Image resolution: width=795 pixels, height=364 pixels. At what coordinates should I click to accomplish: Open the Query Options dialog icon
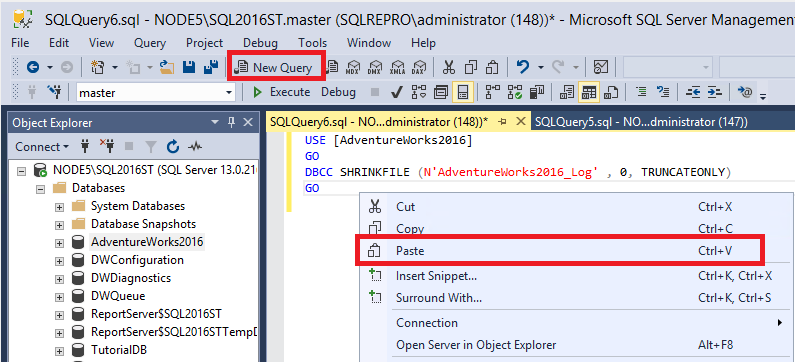441,92
